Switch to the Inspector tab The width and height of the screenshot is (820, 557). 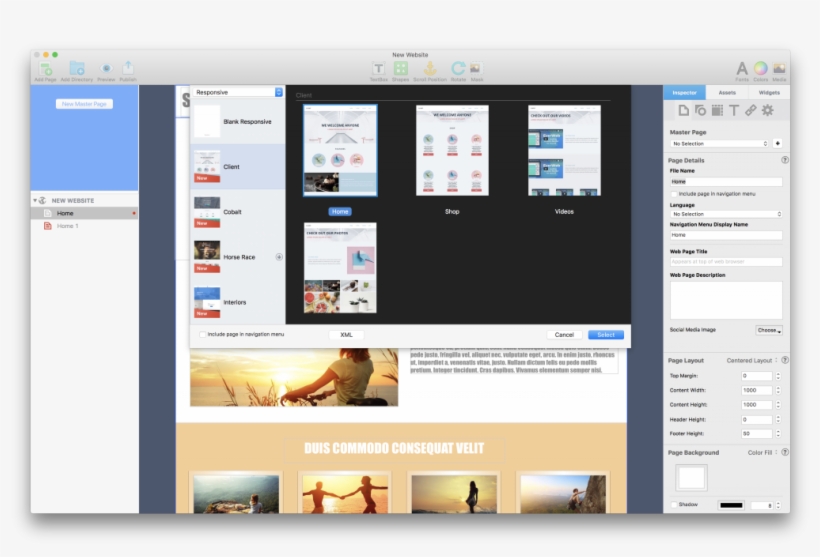point(685,93)
